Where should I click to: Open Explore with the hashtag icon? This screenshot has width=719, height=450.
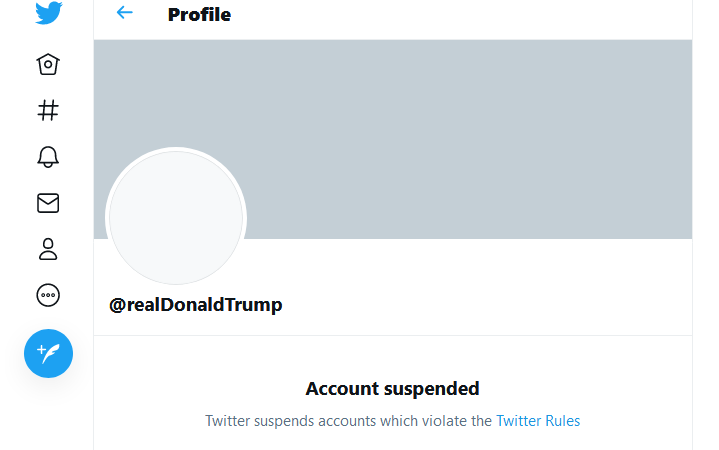coord(48,110)
